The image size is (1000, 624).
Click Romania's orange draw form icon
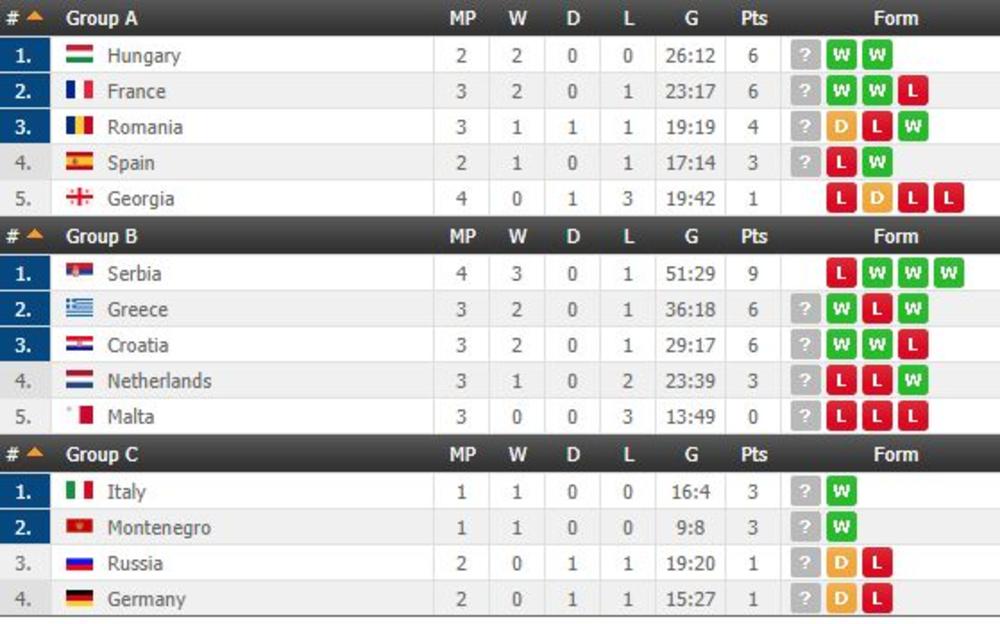tap(841, 127)
